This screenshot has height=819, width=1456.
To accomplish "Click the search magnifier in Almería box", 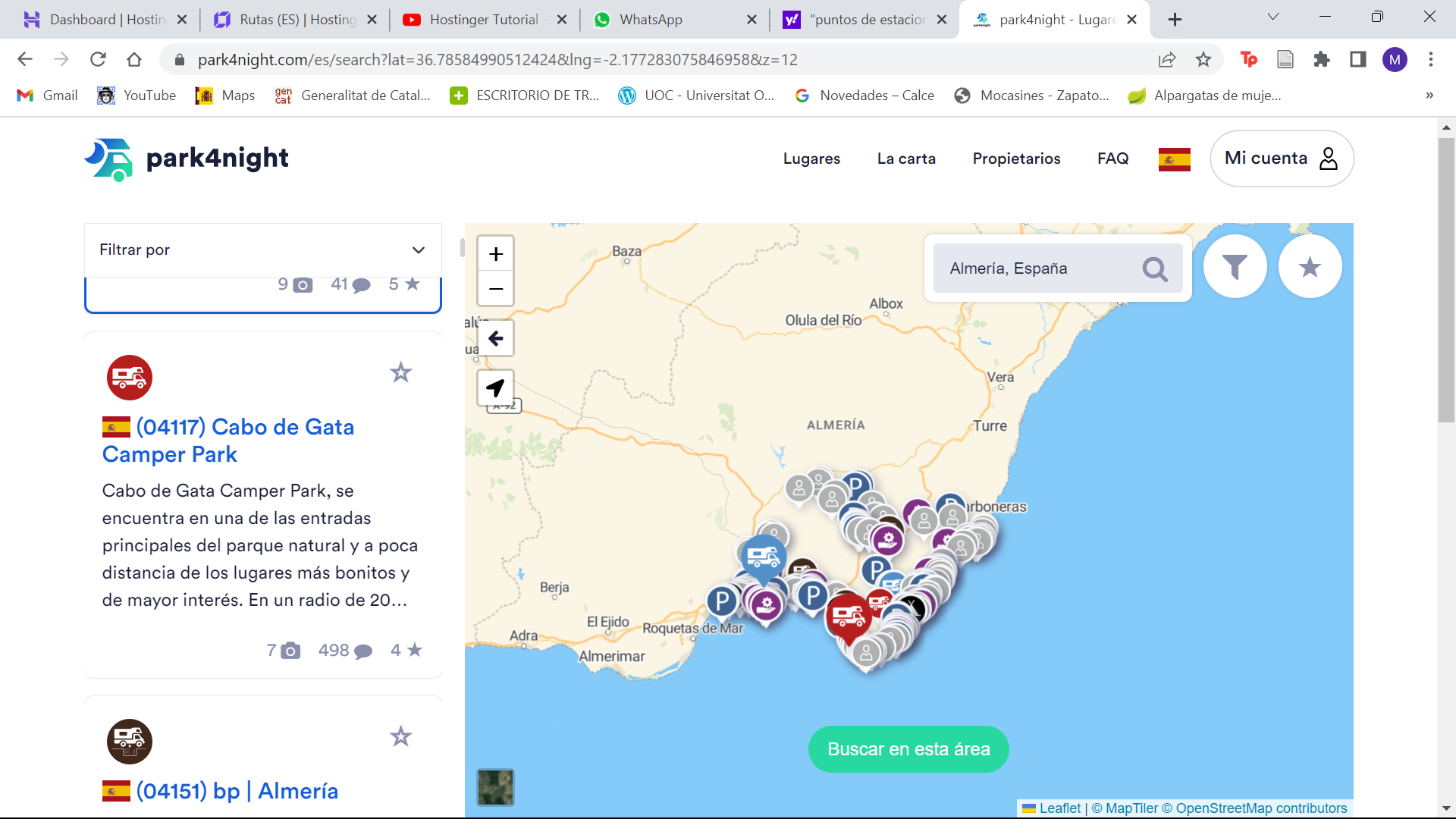I will pyautogui.click(x=1155, y=268).
